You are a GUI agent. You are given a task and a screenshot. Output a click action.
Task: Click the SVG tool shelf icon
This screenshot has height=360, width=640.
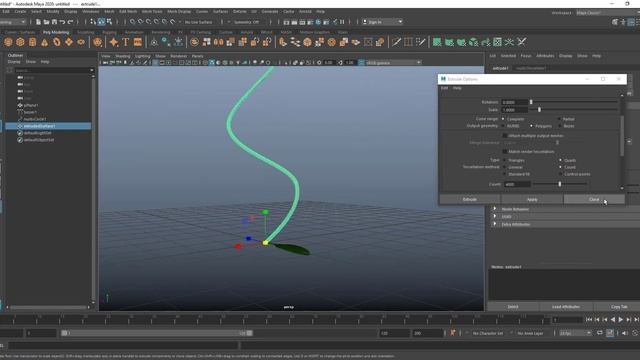[x=138, y=42]
